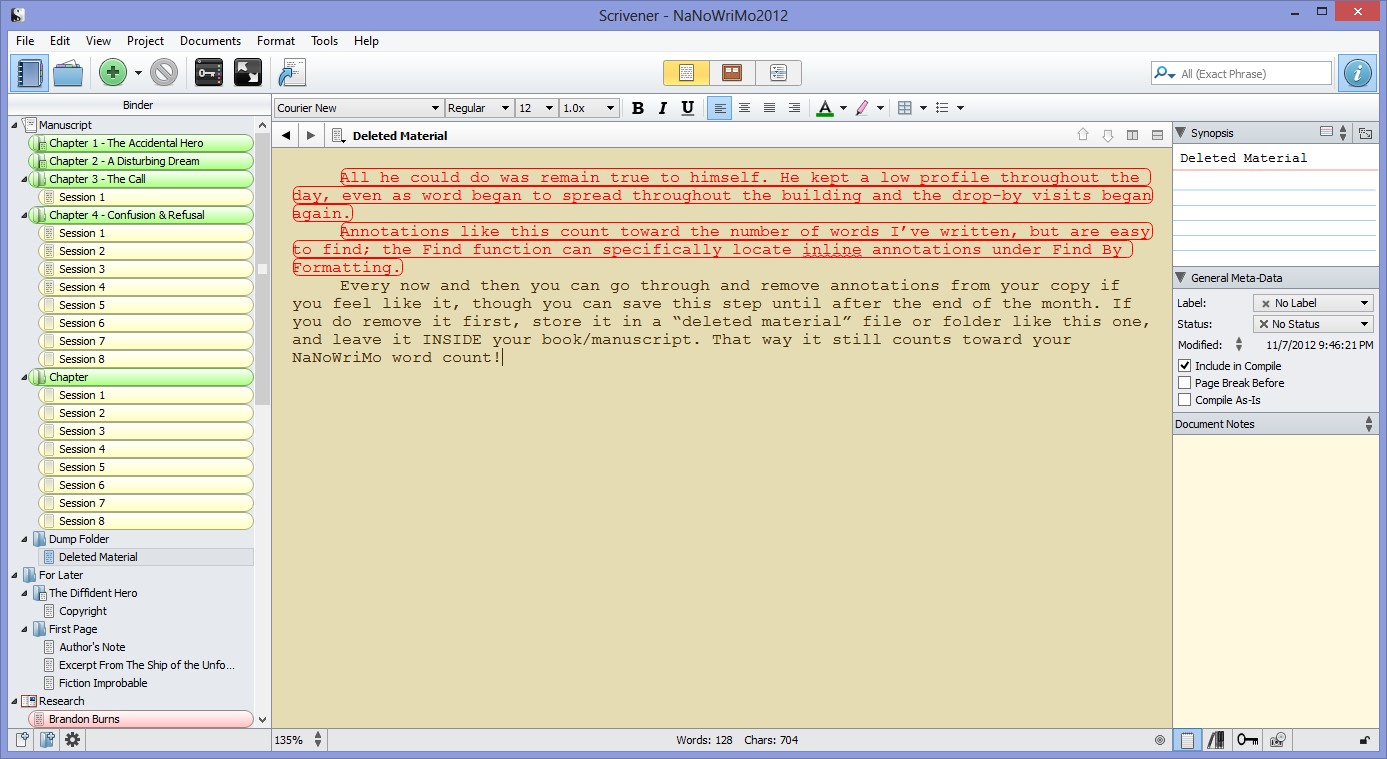Toggle the Binder sidebar icon
This screenshot has height=759, width=1387.
(29, 73)
